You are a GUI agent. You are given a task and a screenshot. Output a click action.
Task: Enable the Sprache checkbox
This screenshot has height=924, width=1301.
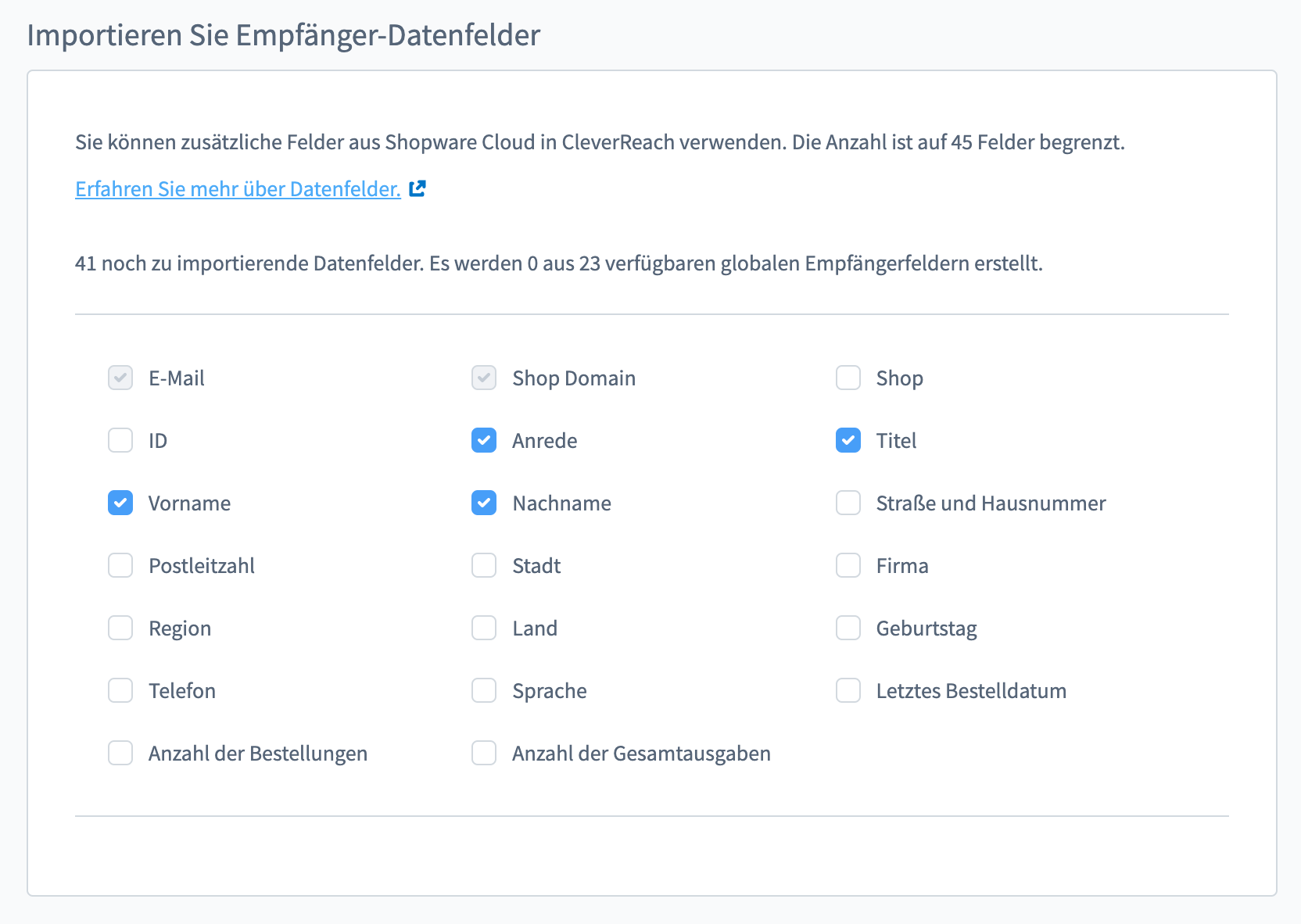484,690
